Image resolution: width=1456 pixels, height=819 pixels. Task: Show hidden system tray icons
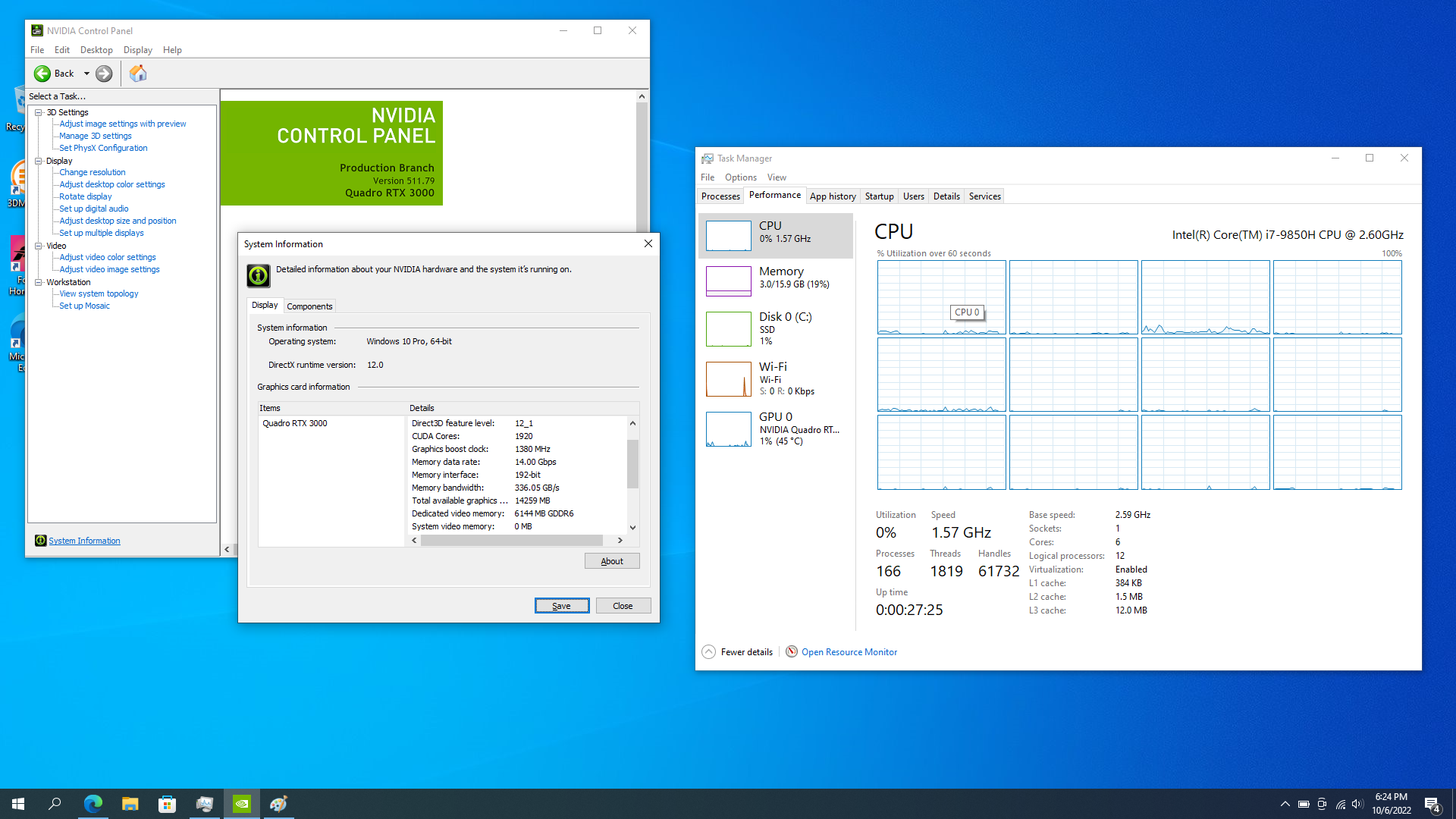1285,804
